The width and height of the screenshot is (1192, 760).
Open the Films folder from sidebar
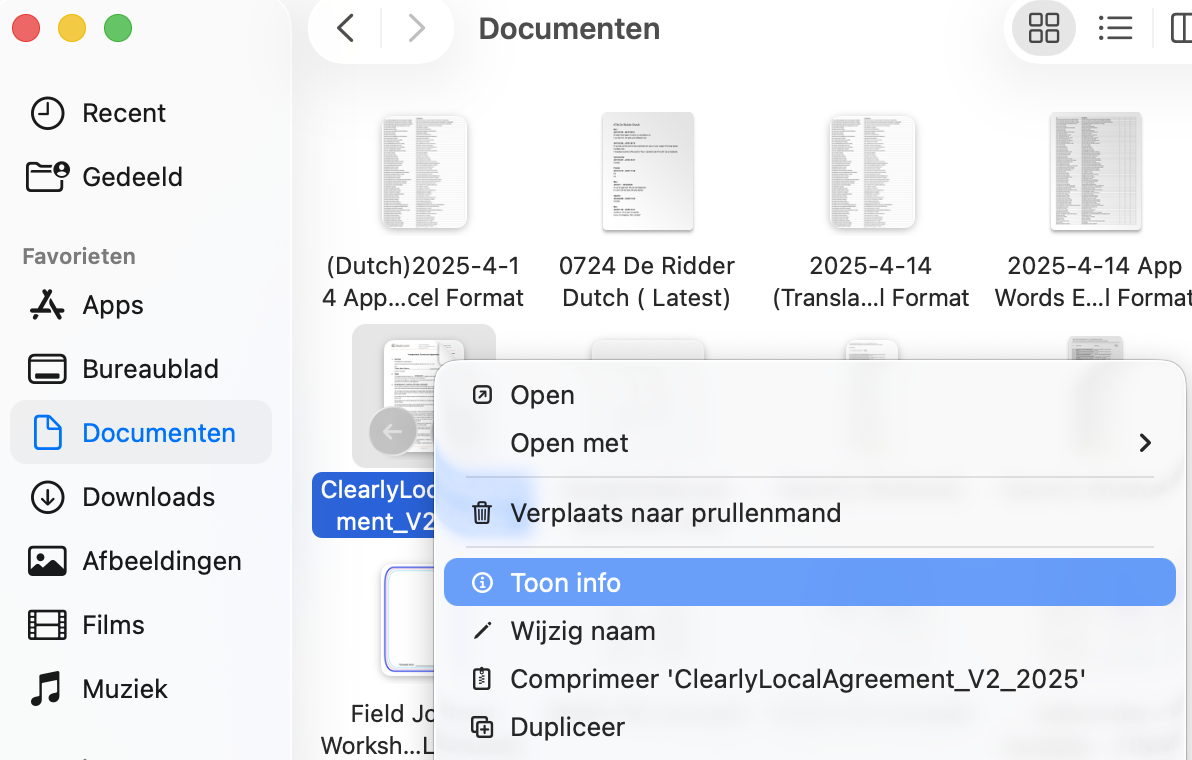(x=115, y=624)
